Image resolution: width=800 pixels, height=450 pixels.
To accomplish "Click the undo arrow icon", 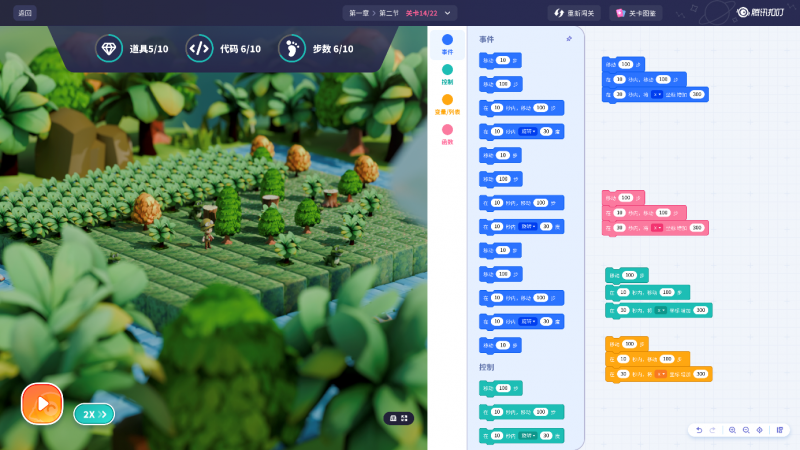I will (x=699, y=430).
